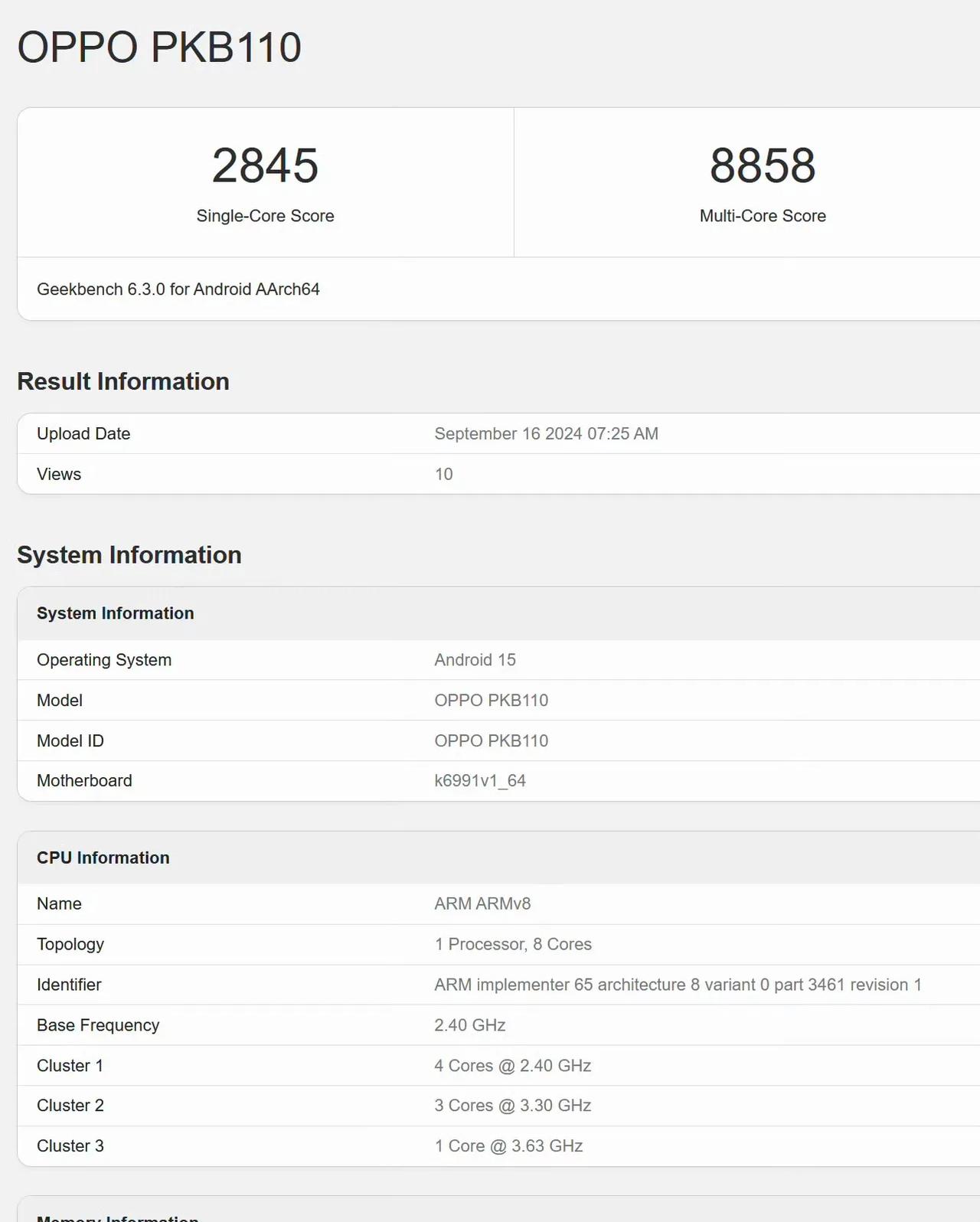The height and width of the screenshot is (1222, 980).
Task: Select OPPO PKB110 value in Model row
Action: [x=492, y=701]
